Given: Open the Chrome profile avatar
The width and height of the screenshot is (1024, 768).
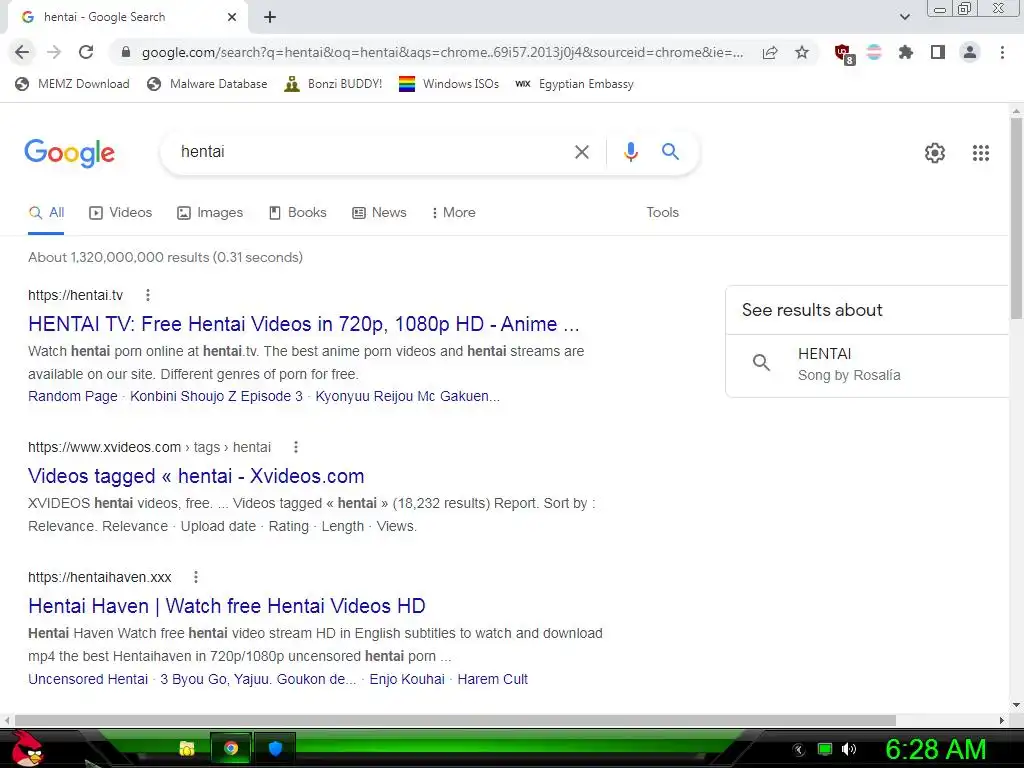Looking at the screenshot, I should tap(970, 52).
